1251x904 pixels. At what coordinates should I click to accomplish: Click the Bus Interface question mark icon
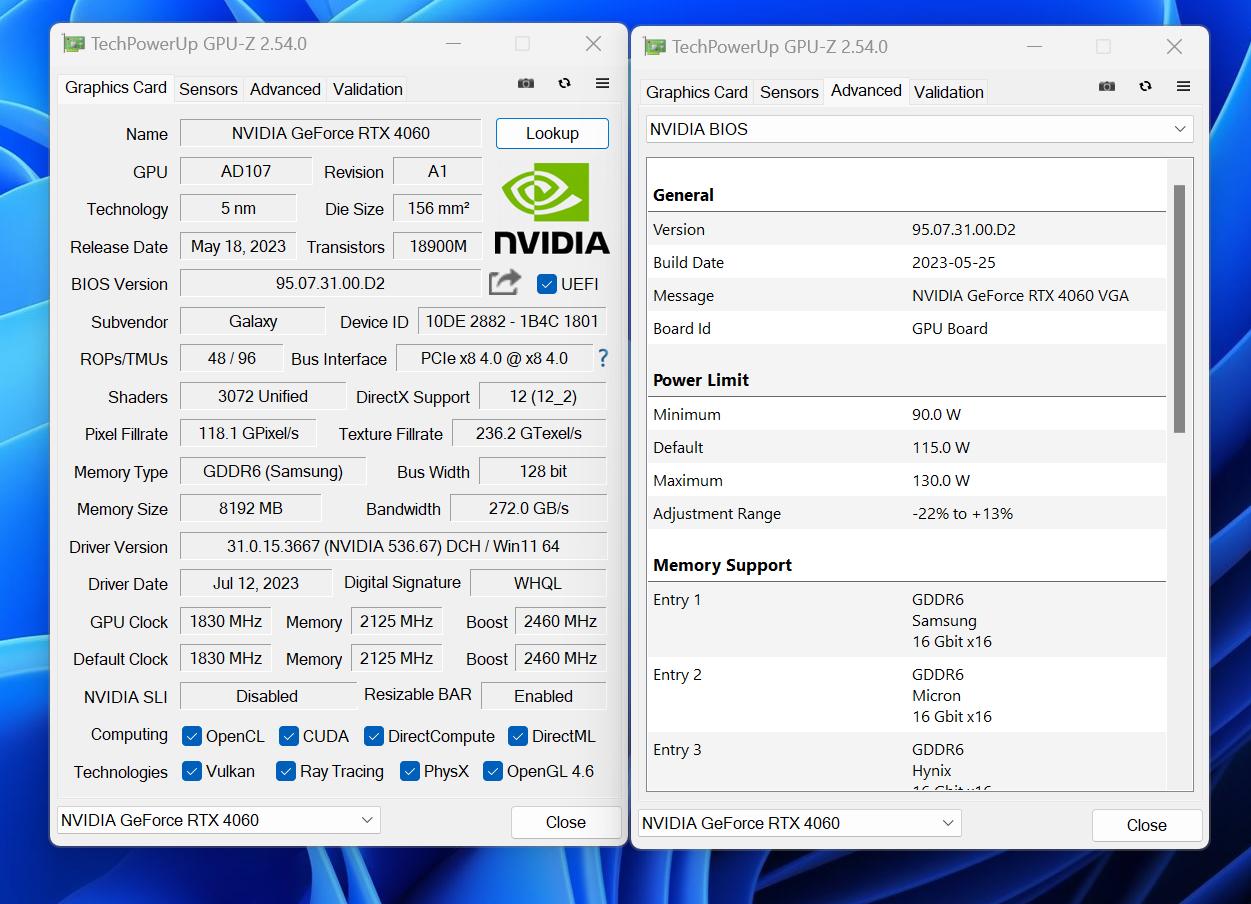[602, 358]
